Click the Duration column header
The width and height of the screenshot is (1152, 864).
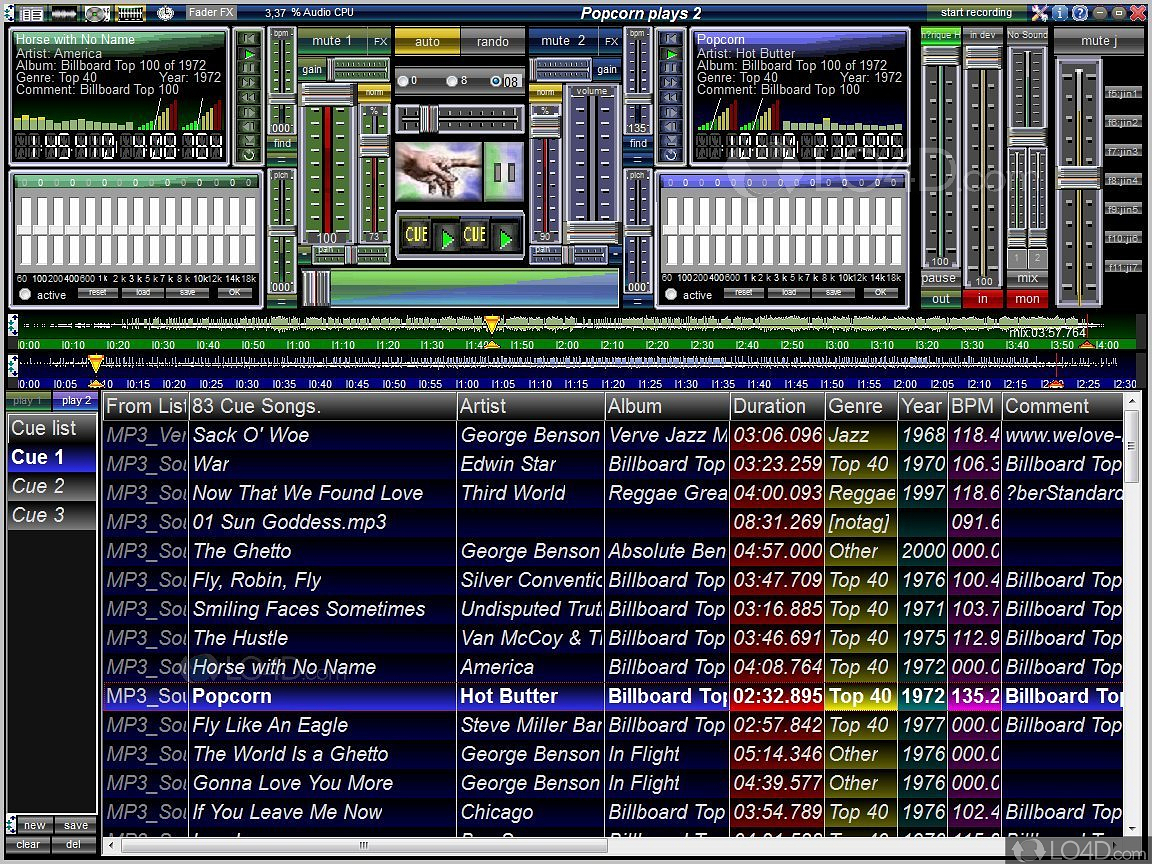click(776, 406)
